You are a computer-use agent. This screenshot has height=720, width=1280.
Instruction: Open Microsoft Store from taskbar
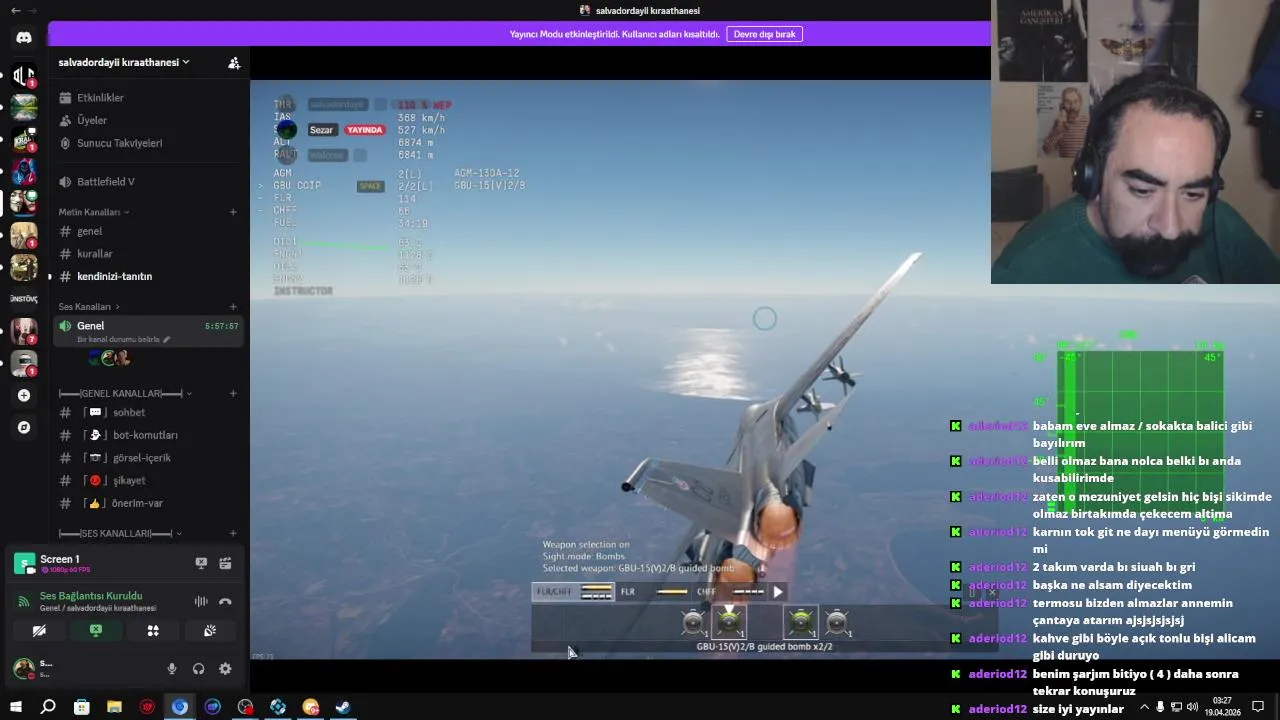coord(82,707)
